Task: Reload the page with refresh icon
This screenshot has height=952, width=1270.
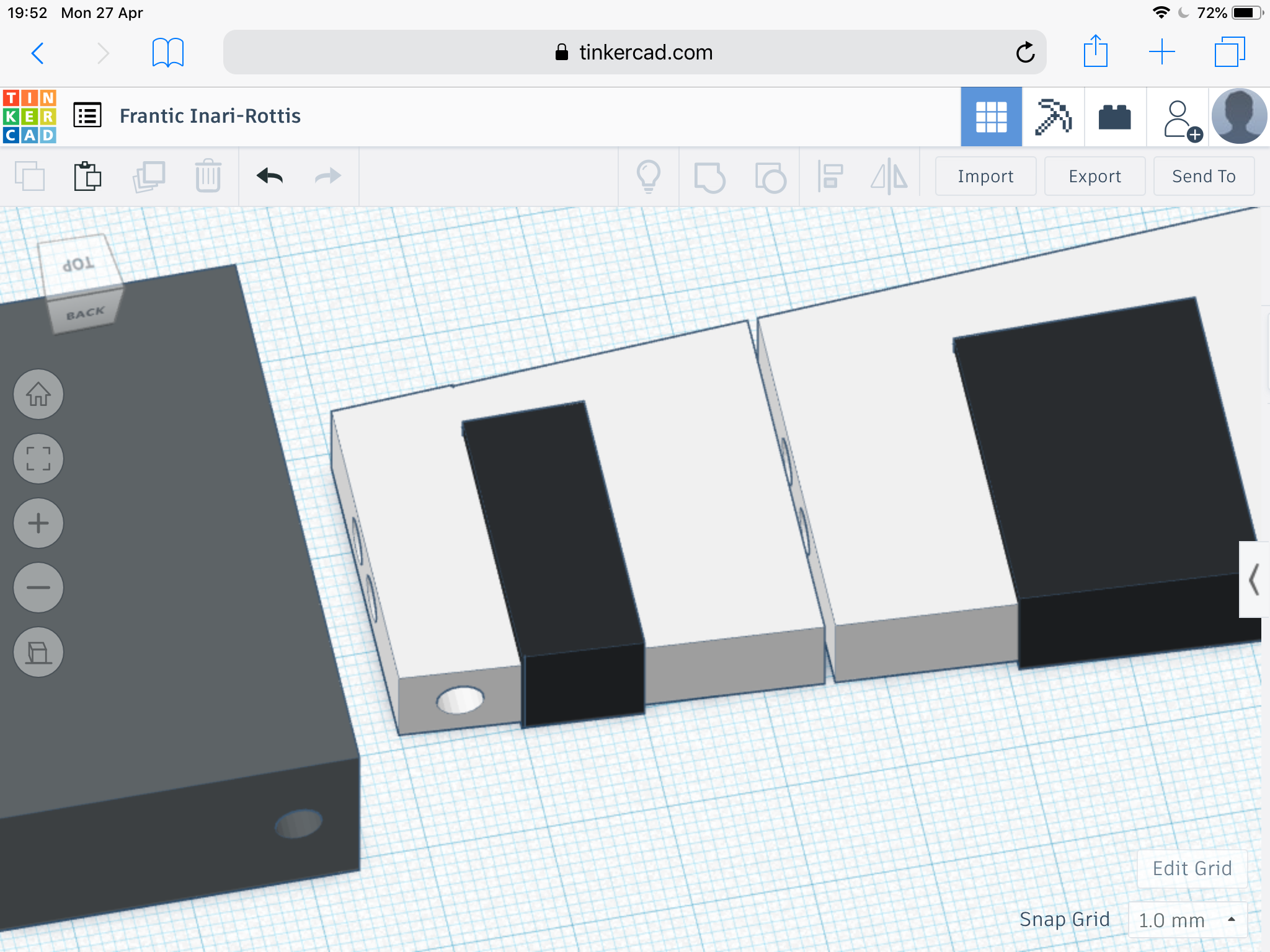Action: coord(1025,52)
